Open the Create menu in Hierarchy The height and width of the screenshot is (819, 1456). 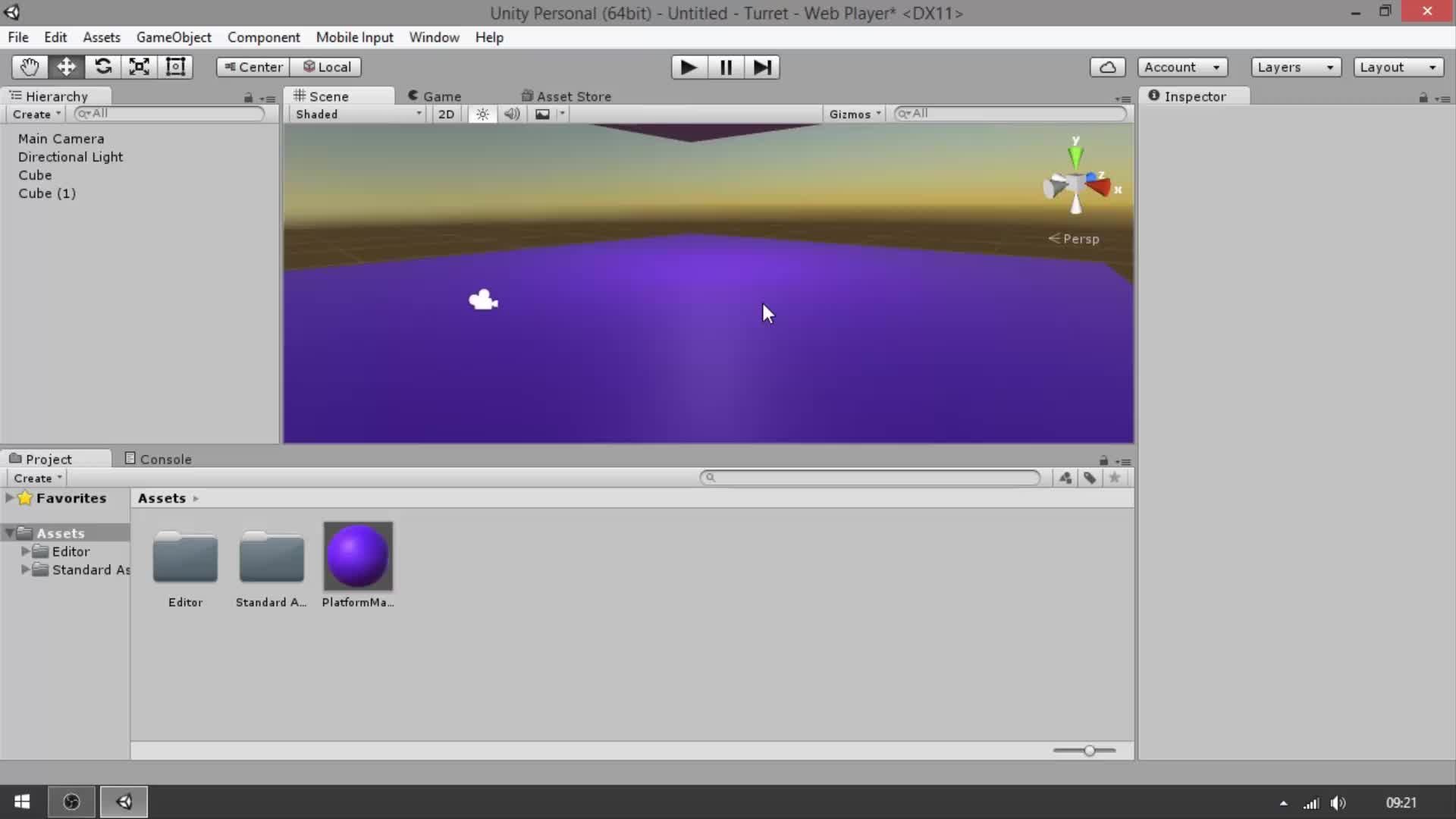[x=36, y=114]
